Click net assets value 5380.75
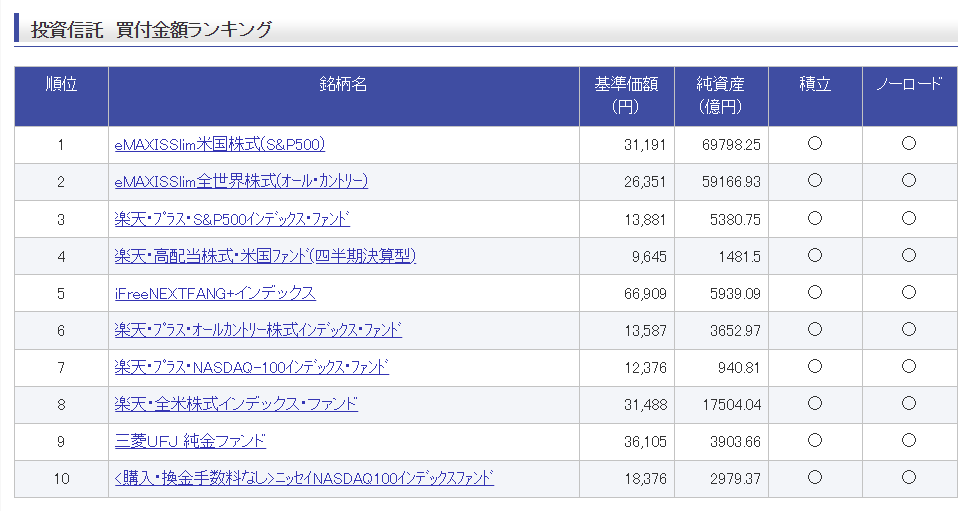 pos(735,220)
